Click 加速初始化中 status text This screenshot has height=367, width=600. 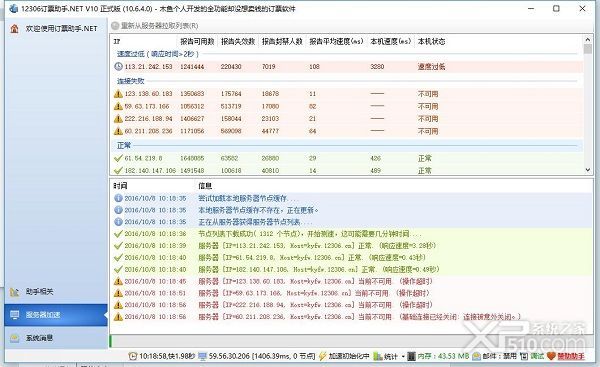(349, 356)
